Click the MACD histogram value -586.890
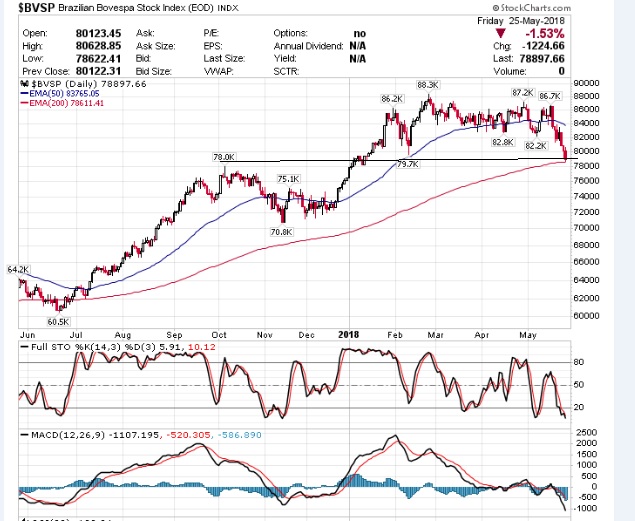 (x=239, y=435)
